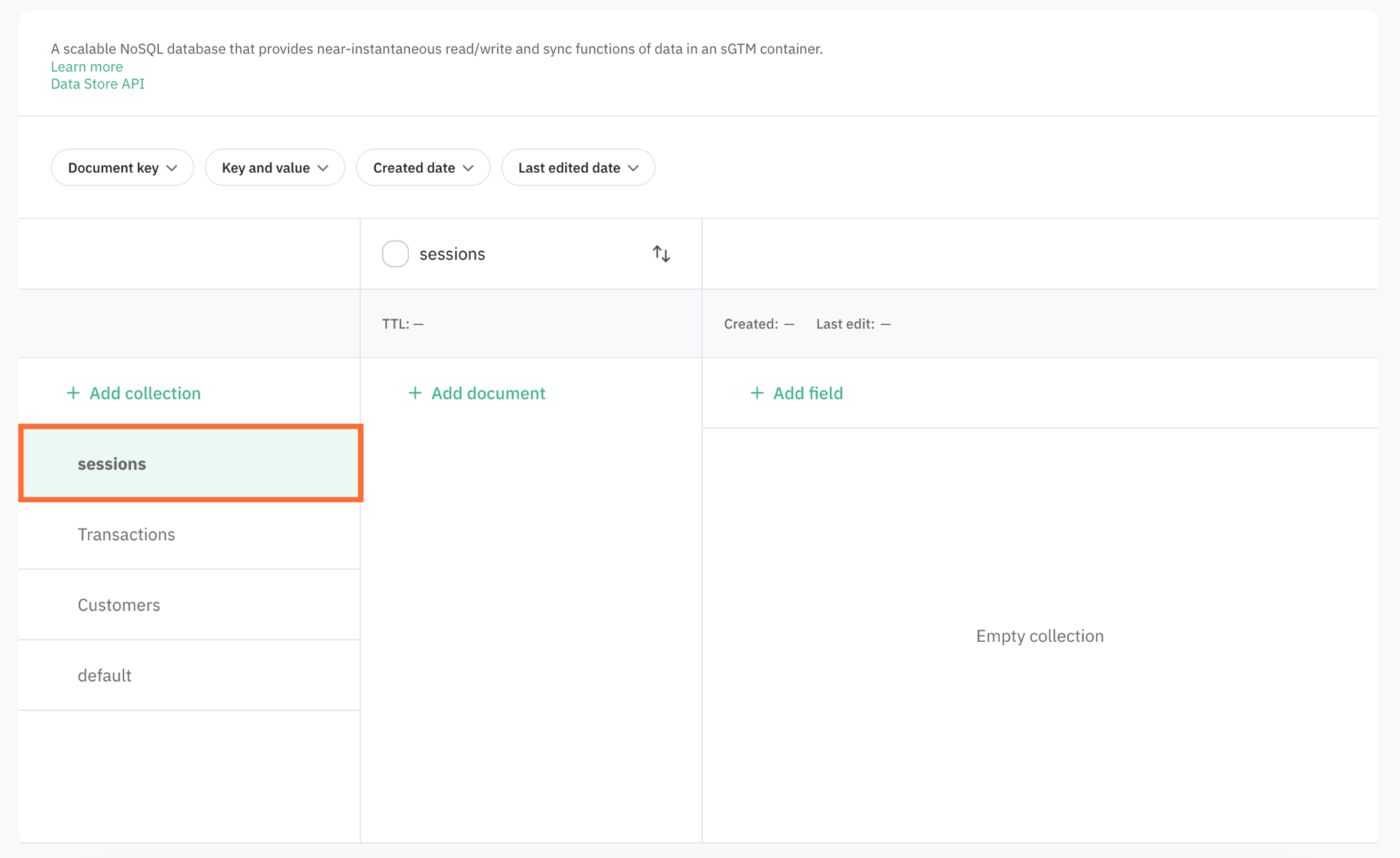
Task: Click Add collection
Action: [134, 393]
